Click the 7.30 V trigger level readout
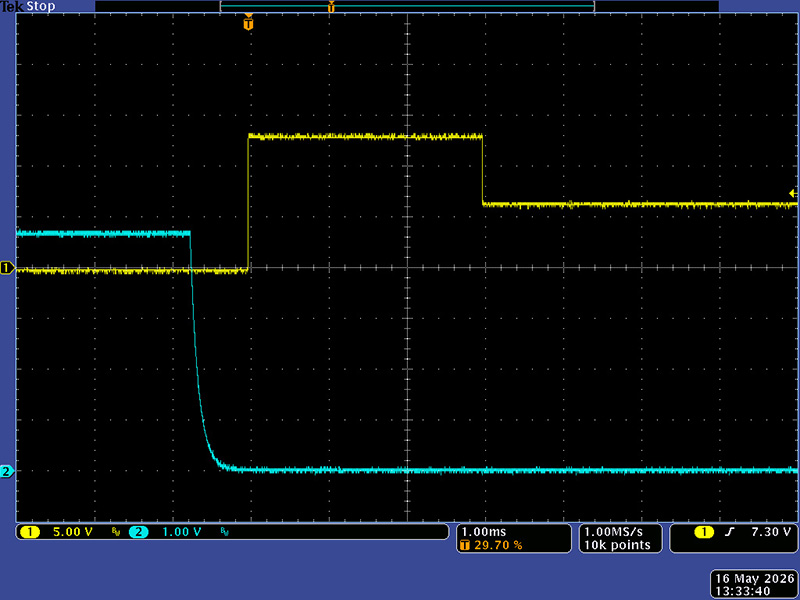The width and height of the screenshot is (800, 600). click(770, 532)
